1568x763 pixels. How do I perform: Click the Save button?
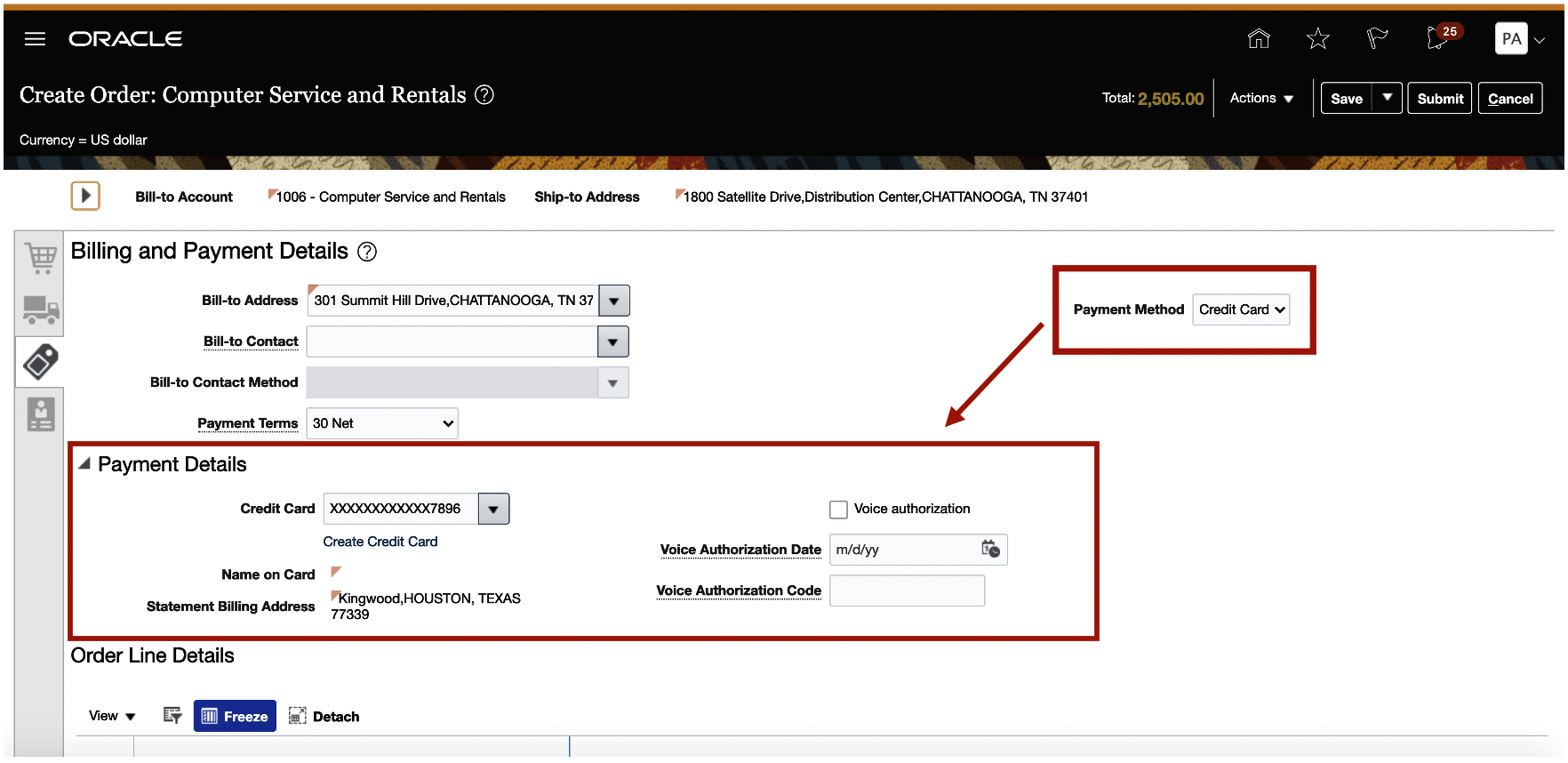[x=1347, y=98]
